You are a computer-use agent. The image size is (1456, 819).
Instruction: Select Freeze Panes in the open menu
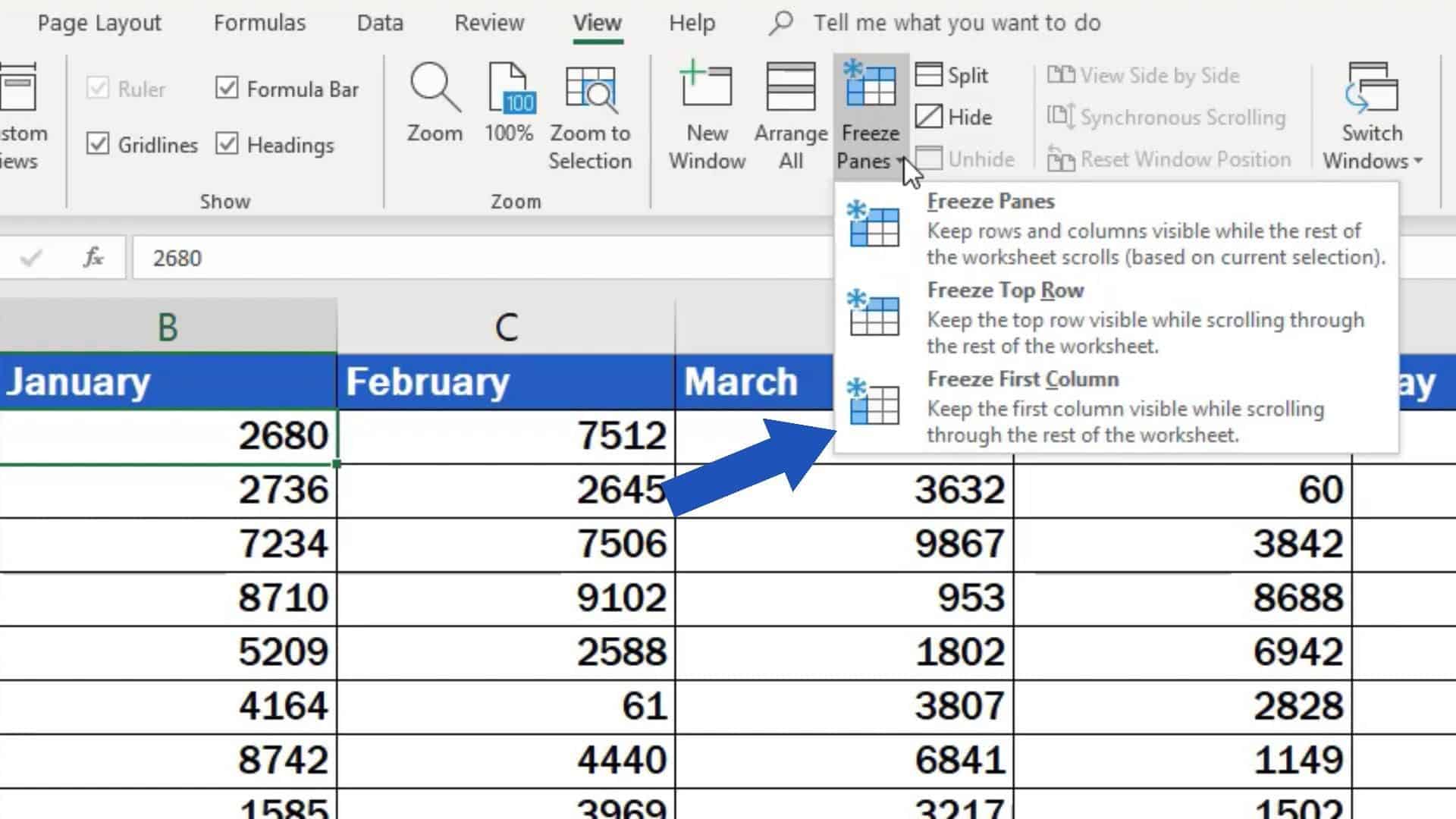pyautogui.click(x=990, y=201)
